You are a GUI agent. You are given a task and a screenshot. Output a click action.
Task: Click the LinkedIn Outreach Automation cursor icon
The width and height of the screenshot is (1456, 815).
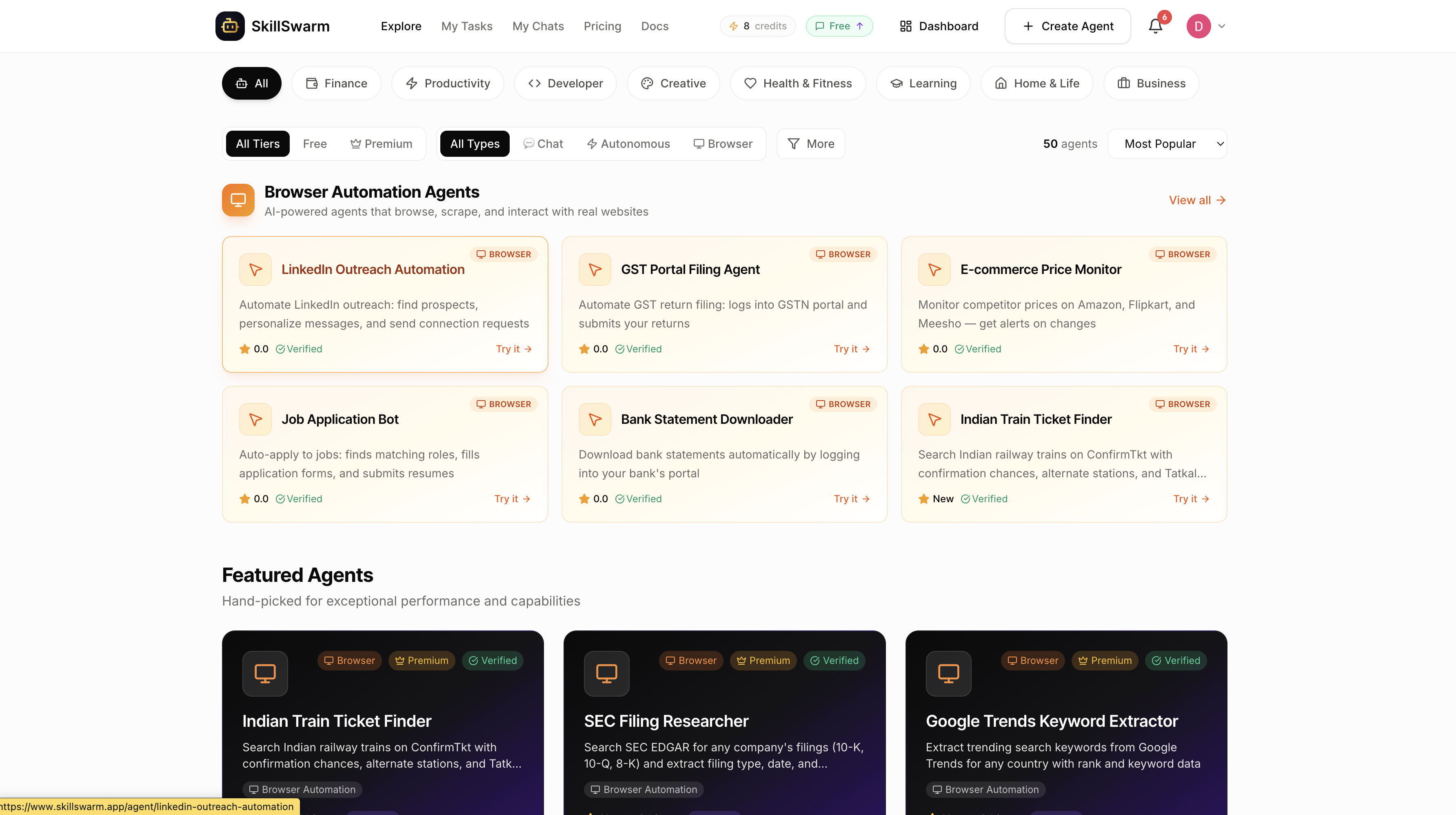[255, 270]
